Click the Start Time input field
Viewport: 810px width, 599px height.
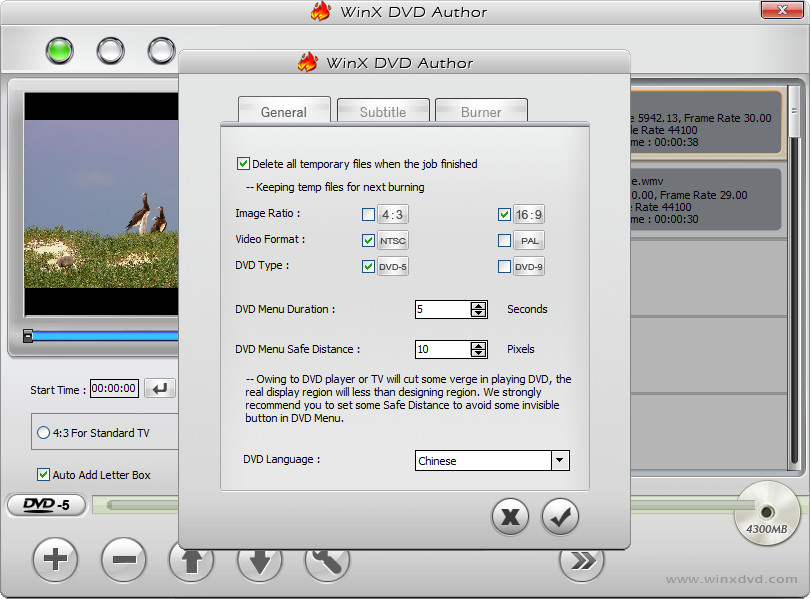pos(114,388)
